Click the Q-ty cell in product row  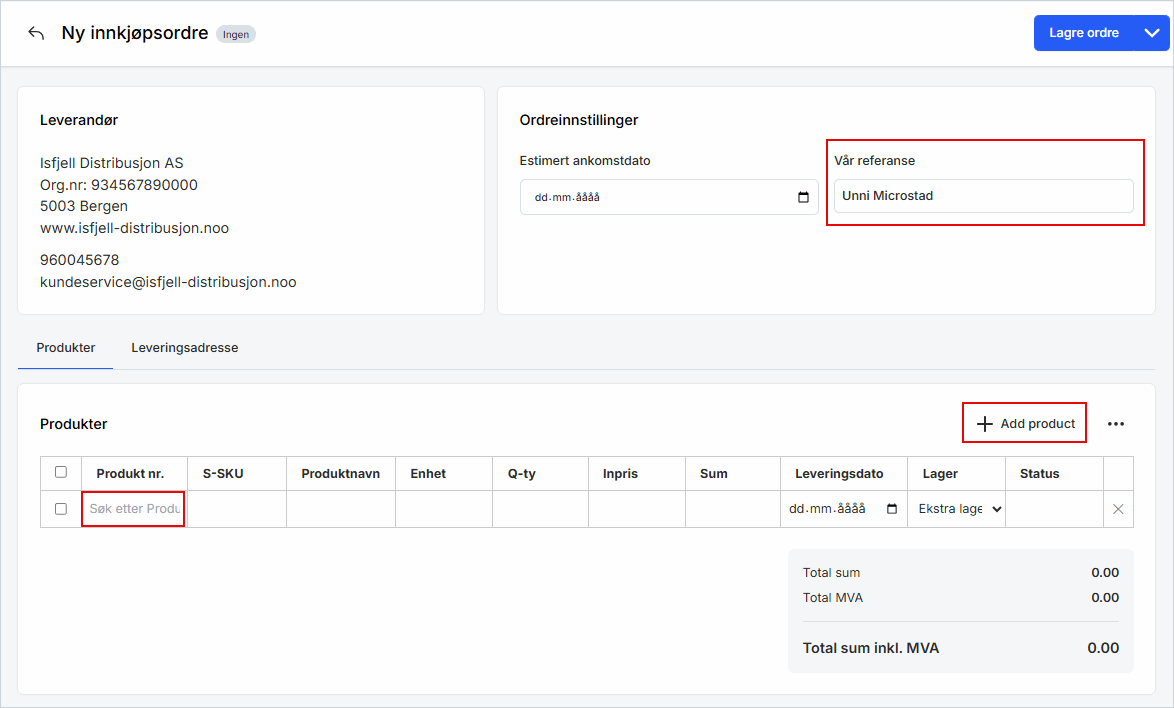540,509
